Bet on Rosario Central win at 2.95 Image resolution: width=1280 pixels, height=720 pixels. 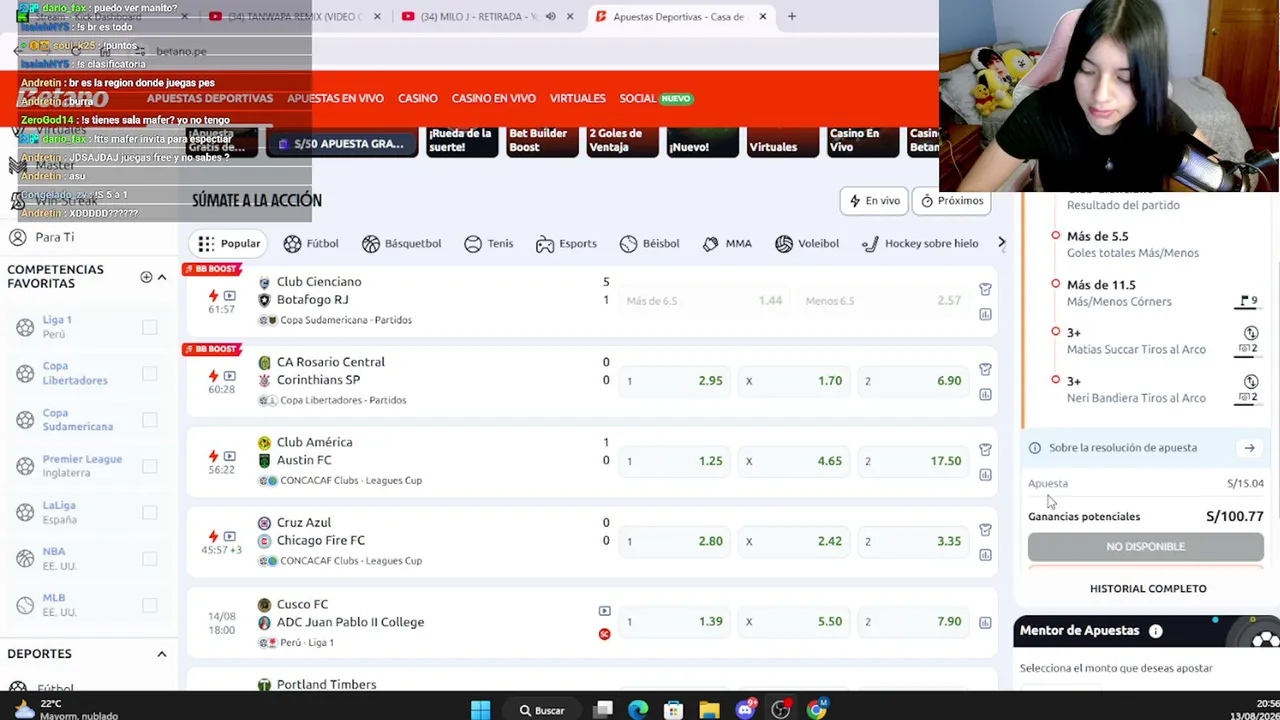tap(672, 381)
